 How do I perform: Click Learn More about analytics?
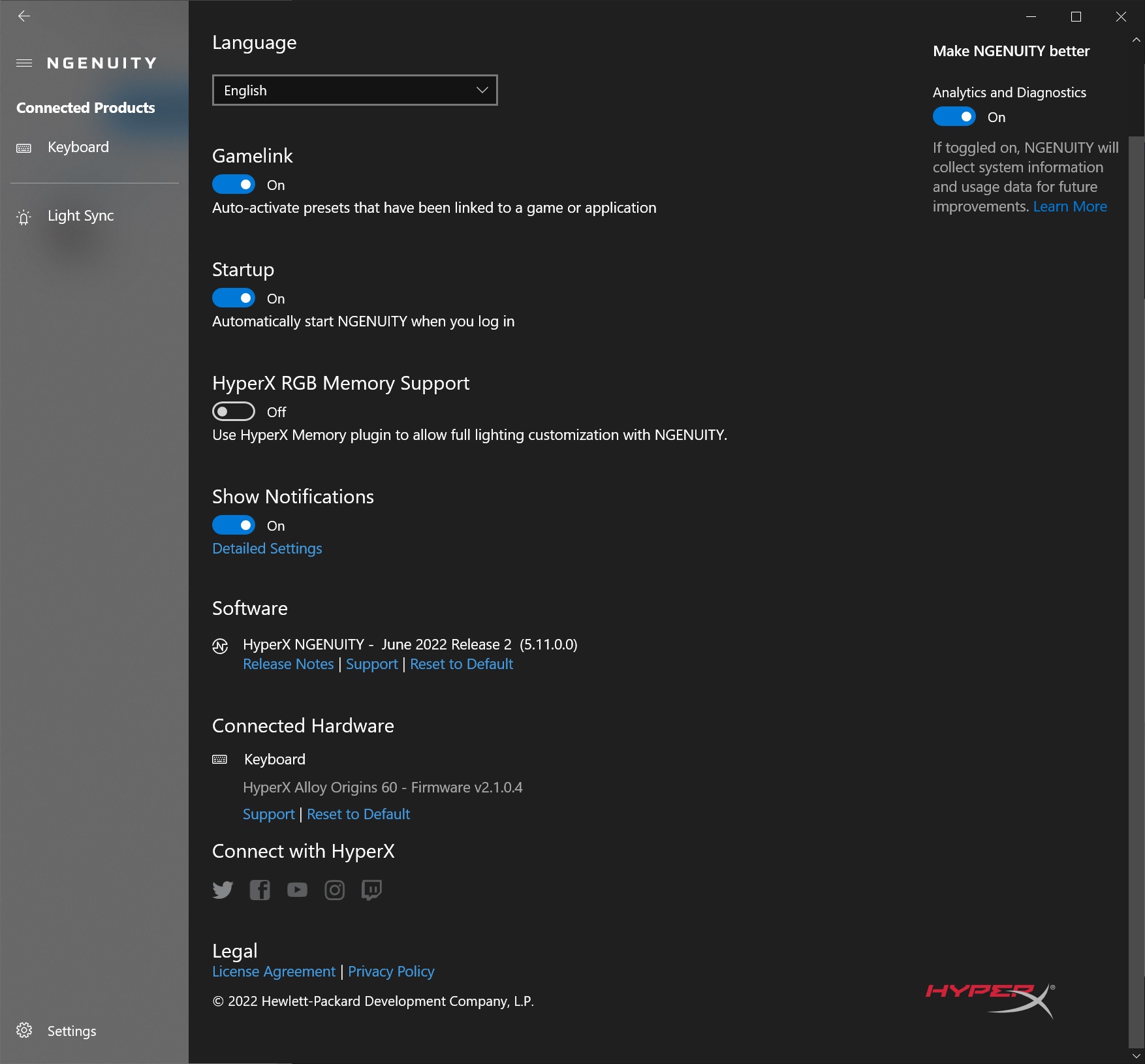(x=1070, y=206)
